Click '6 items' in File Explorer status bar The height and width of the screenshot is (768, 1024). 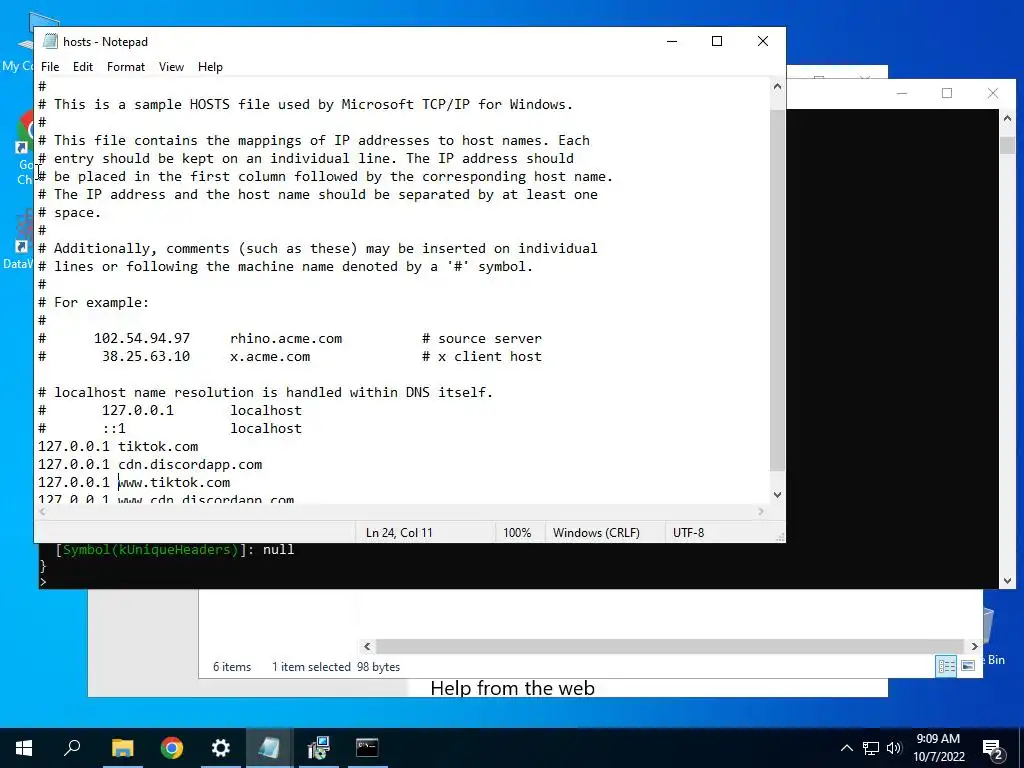[x=232, y=667]
